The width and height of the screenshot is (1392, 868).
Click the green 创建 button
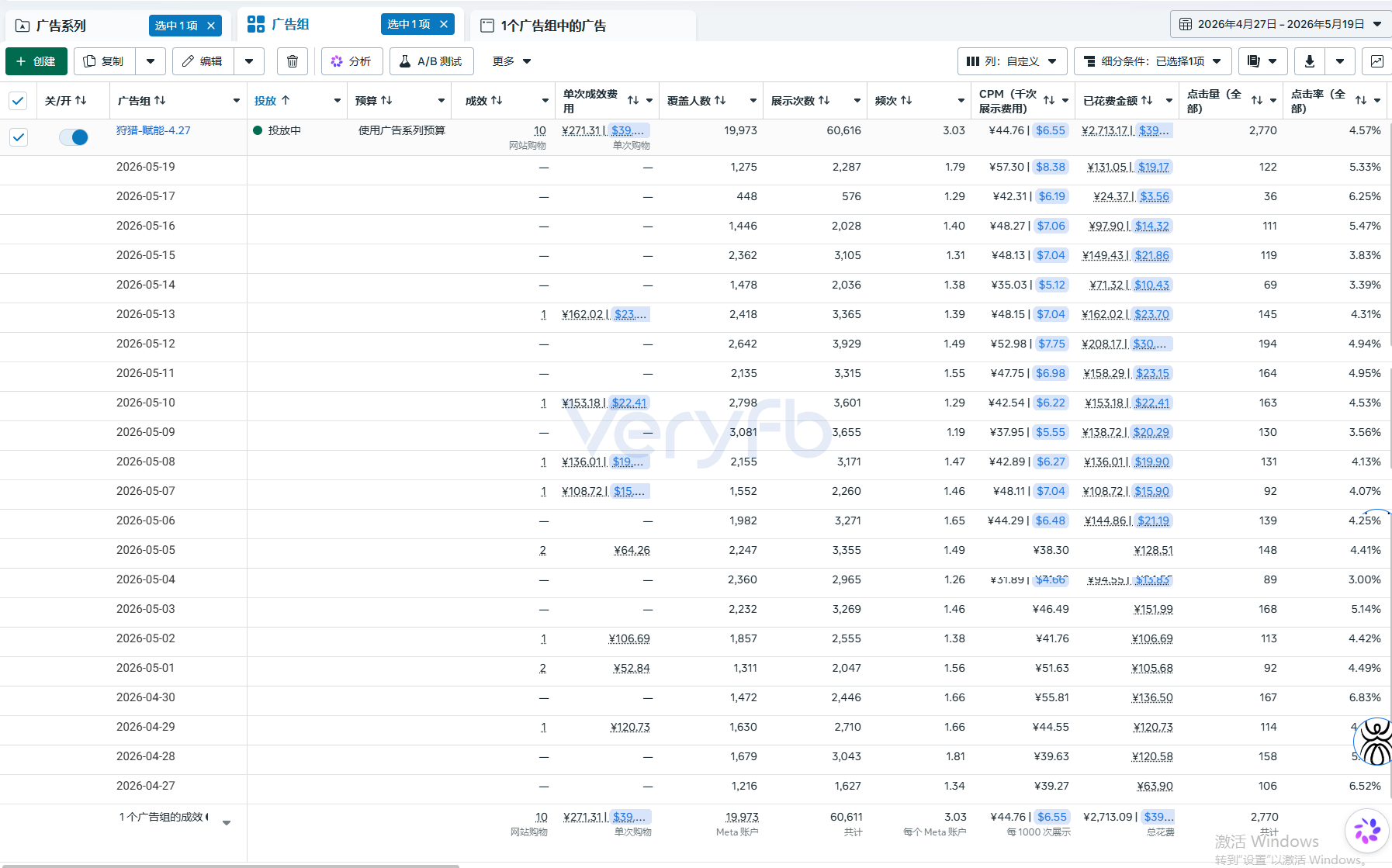[x=36, y=61]
